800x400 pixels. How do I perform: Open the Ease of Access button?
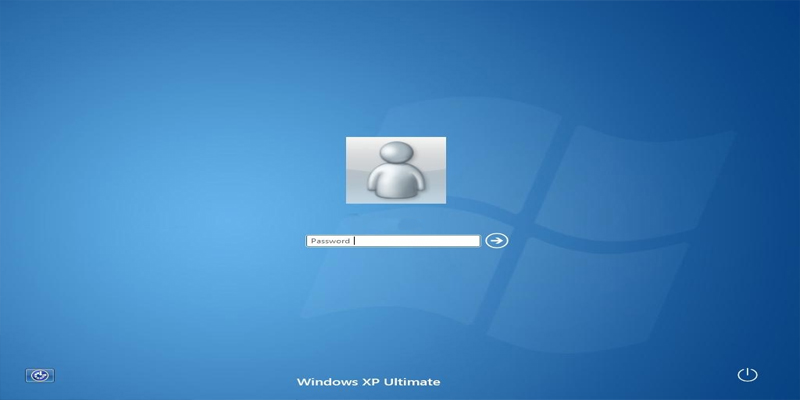tap(40, 376)
